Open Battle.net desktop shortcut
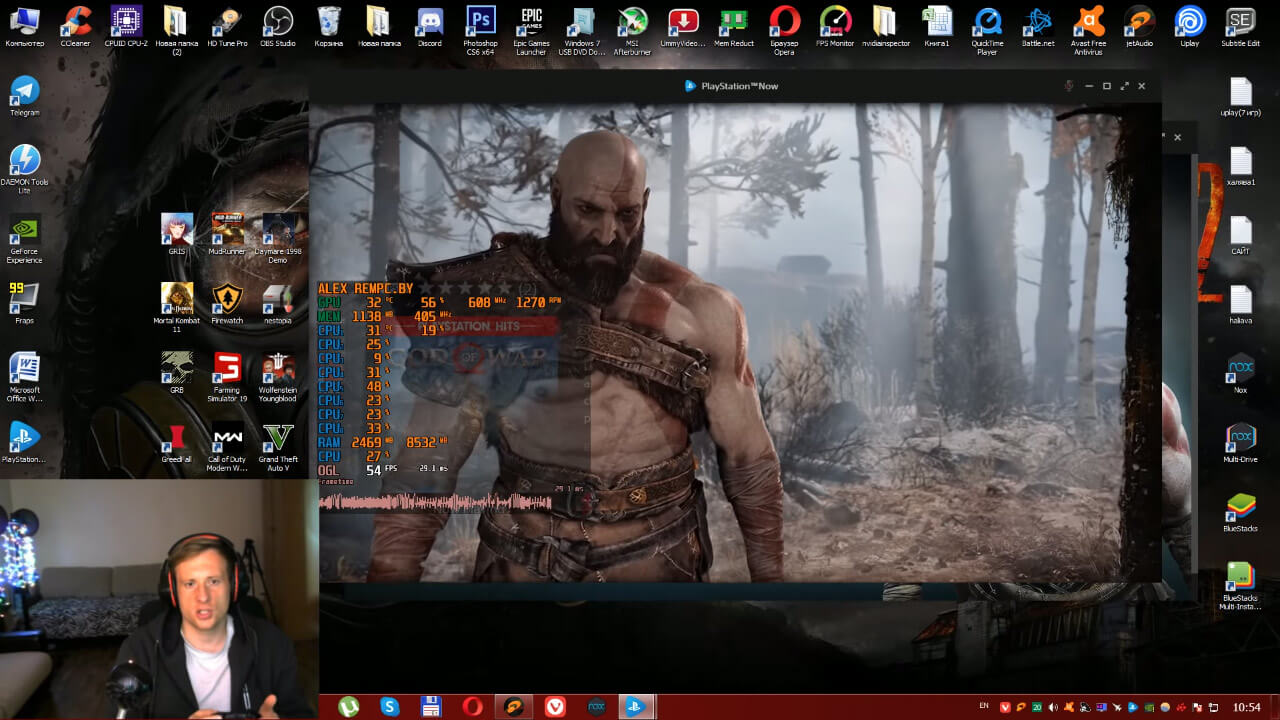Screen dimensions: 1280x720 click(x=1038, y=27)
